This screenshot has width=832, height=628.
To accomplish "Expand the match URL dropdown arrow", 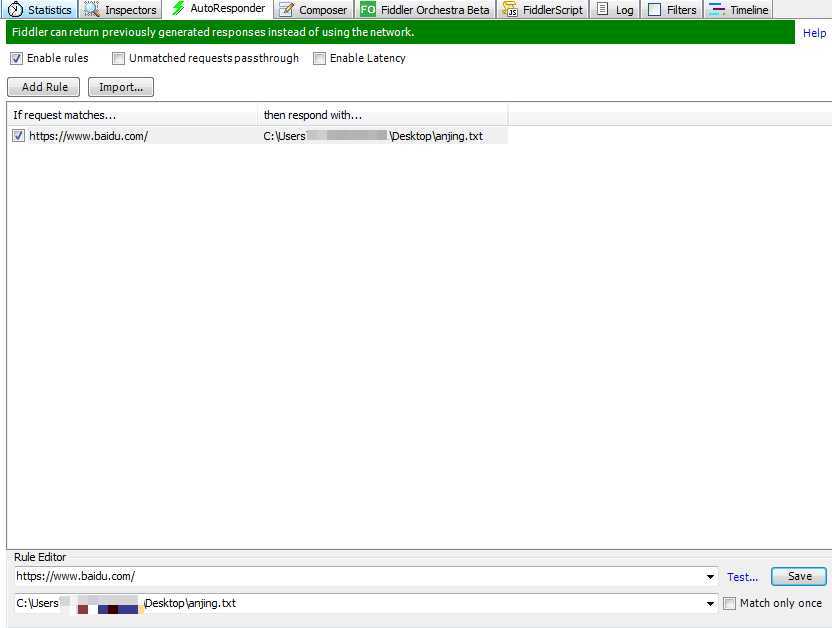I will pos(710,577).
